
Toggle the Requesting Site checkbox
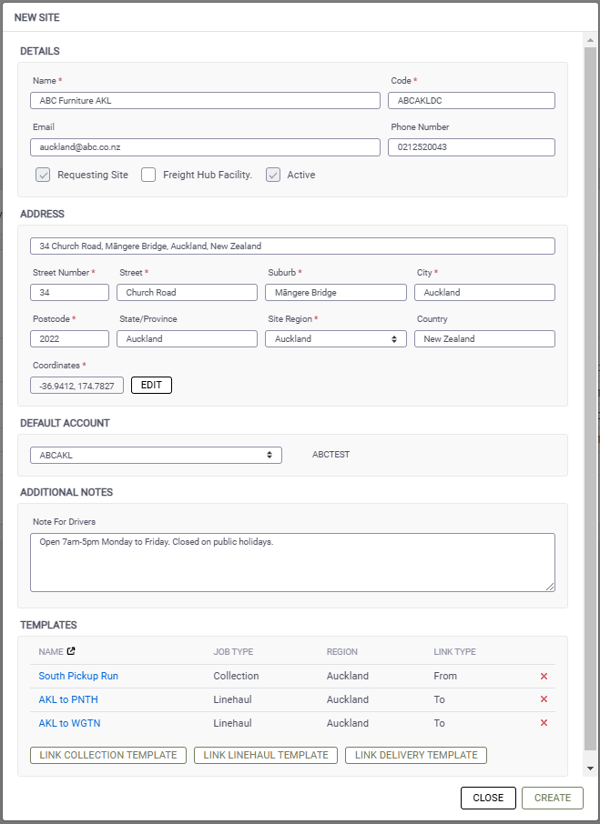[43, 175]
